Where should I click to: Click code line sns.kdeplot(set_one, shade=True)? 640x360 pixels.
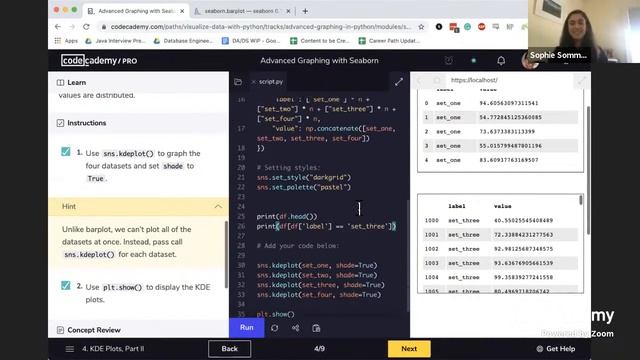(317, 266)
